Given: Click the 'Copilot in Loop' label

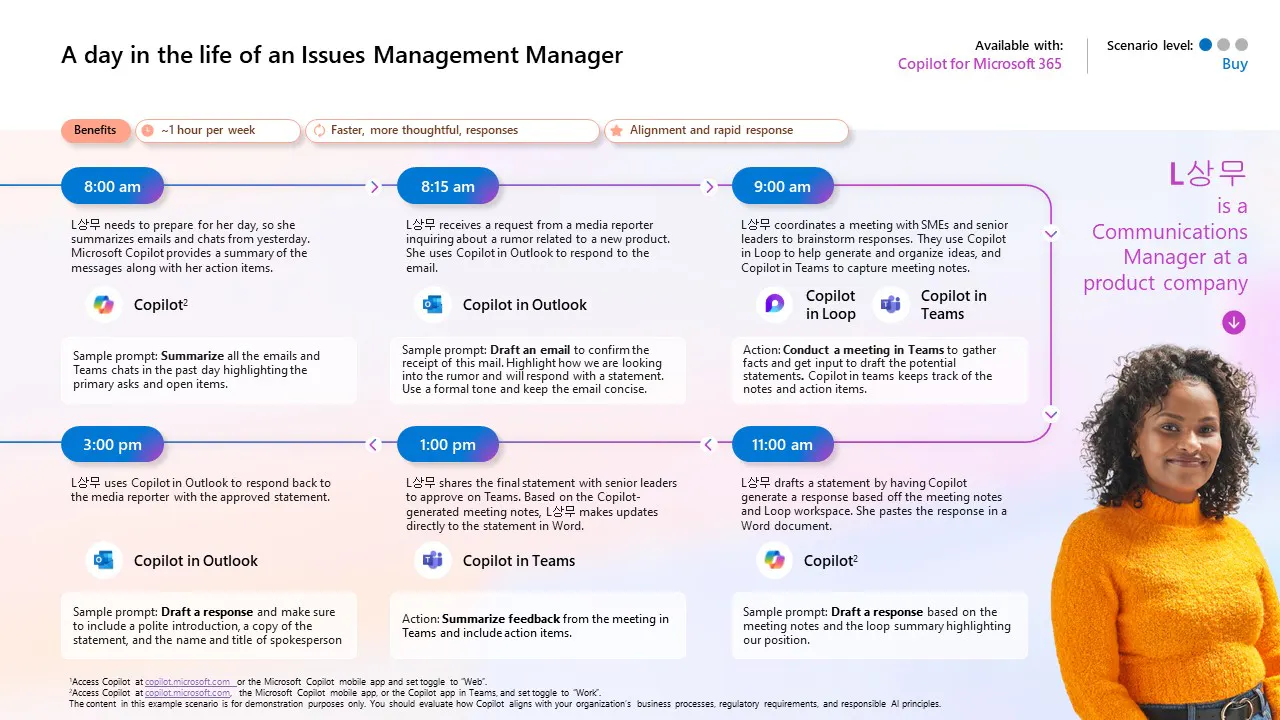Looking at the screenshot, I should pyautogui.click(x=831, y=305).
